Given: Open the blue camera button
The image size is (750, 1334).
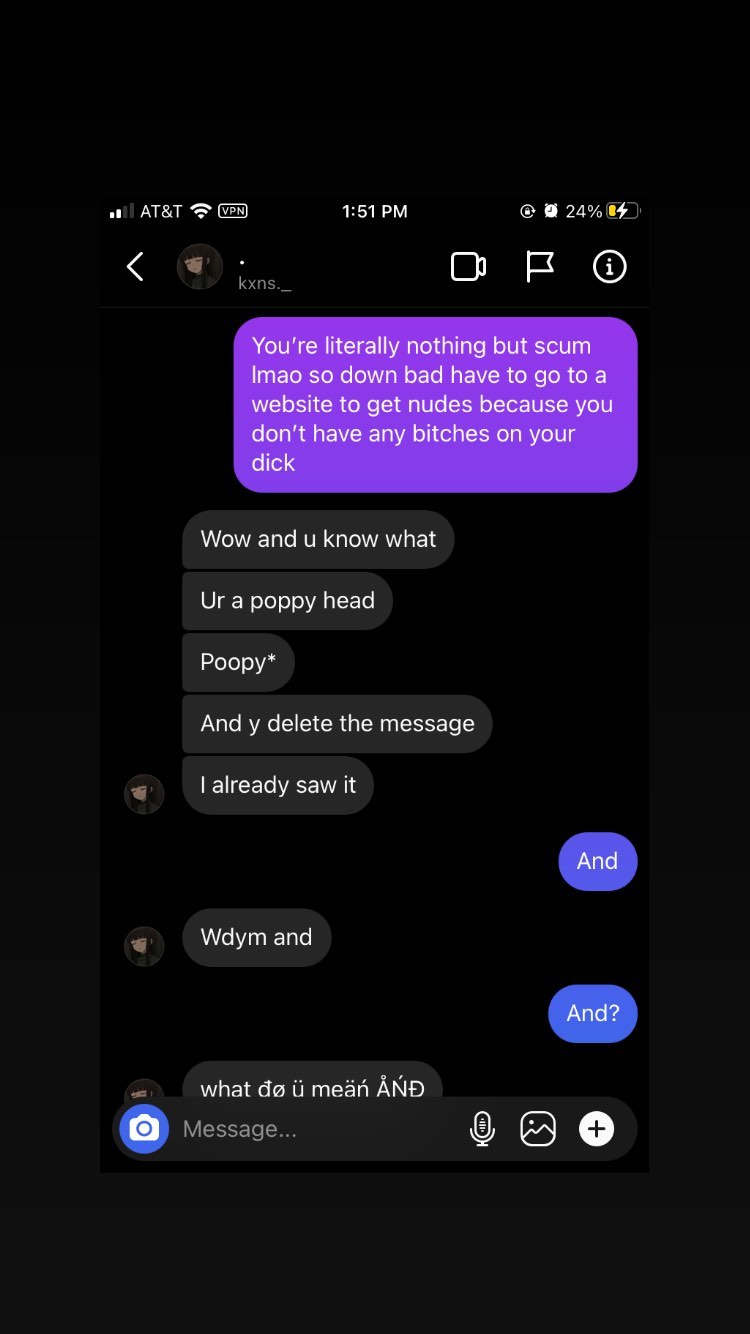Looking at the screenshot, I should coord(144,1129).
